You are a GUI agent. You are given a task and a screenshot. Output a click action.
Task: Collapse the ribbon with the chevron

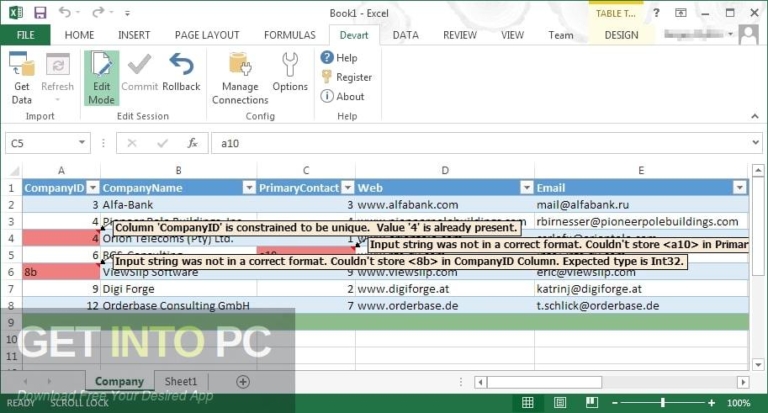pos(755,116)
